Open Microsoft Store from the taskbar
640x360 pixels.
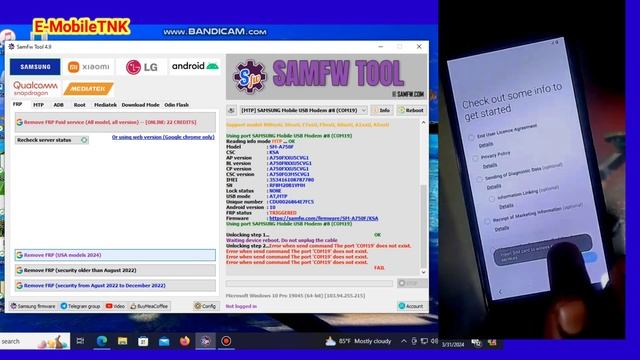(x=143, y=341)
